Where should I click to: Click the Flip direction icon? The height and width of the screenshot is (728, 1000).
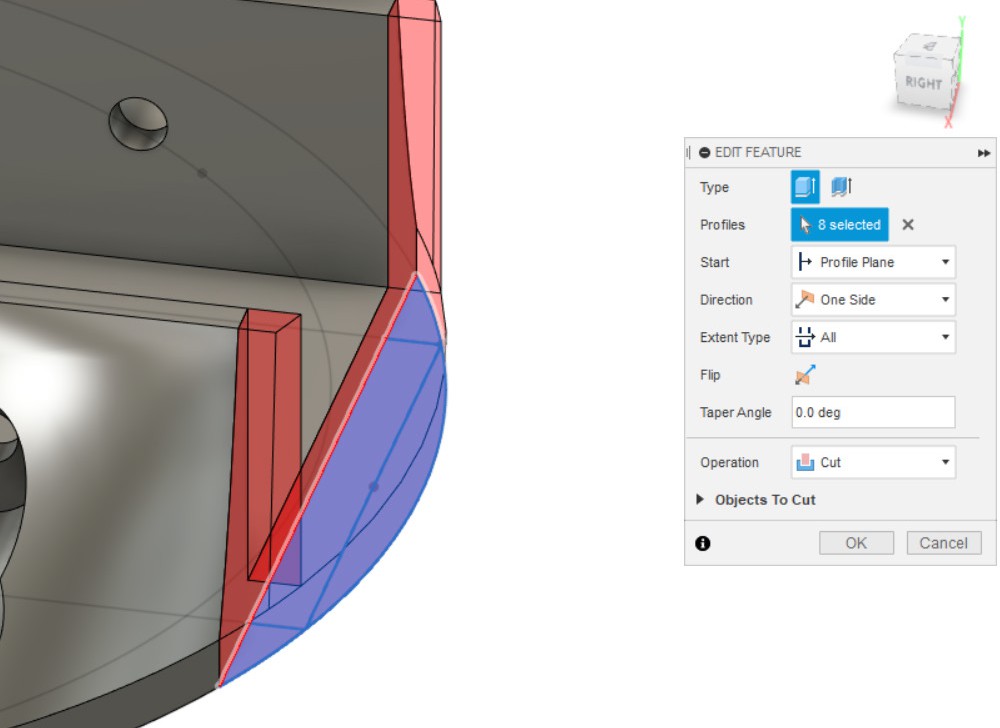pyautogui.click(x=805, y=375)
